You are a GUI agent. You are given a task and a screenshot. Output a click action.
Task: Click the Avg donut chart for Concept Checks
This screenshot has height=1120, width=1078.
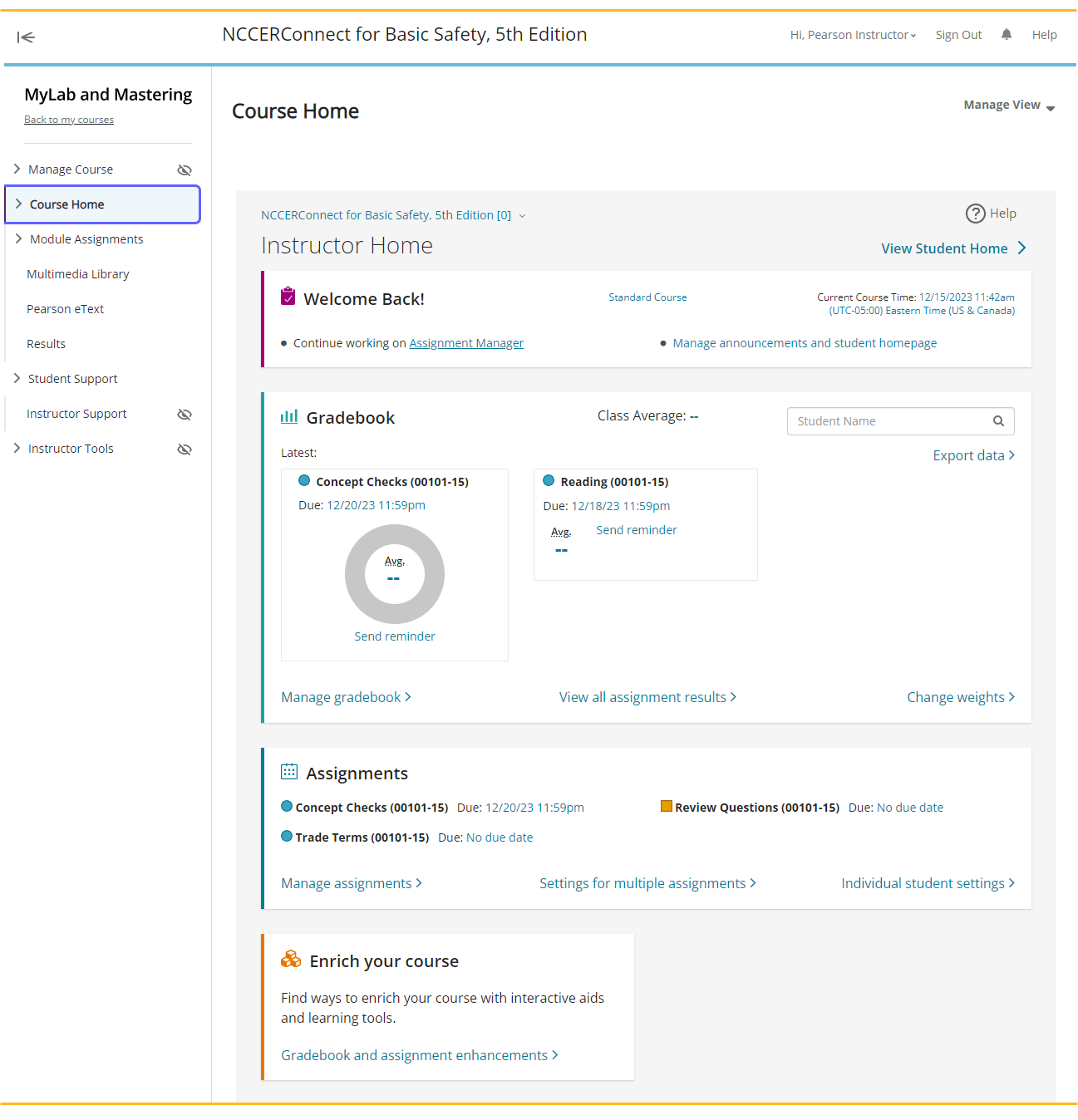click(395, 574)
